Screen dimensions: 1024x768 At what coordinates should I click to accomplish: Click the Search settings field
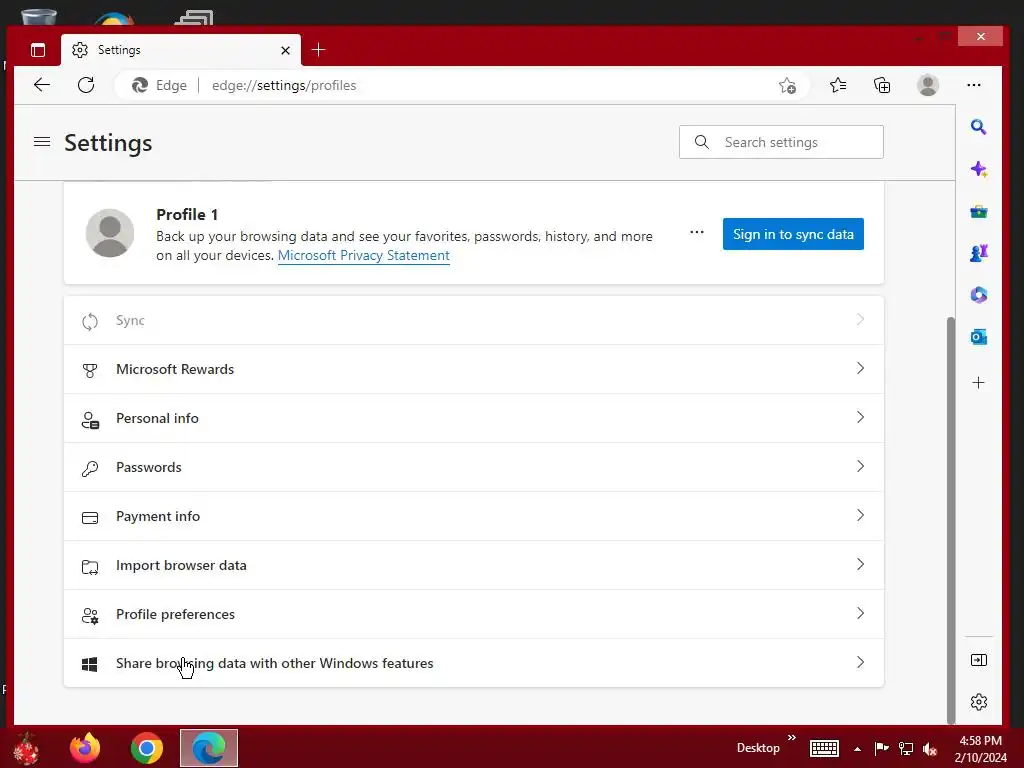point(781,142)
